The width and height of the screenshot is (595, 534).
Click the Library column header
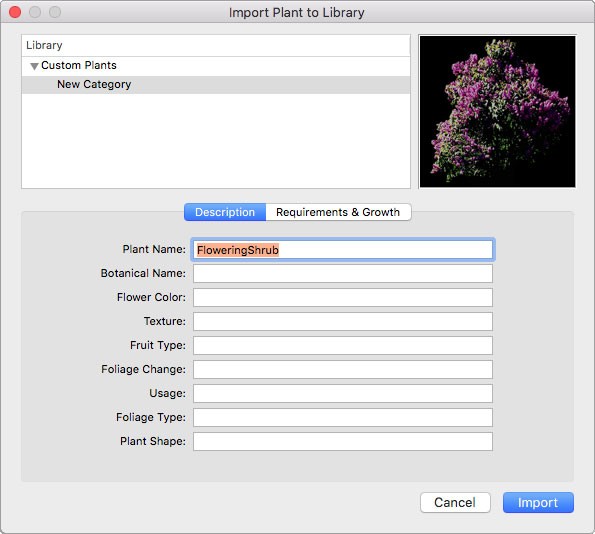coord(216,46)
